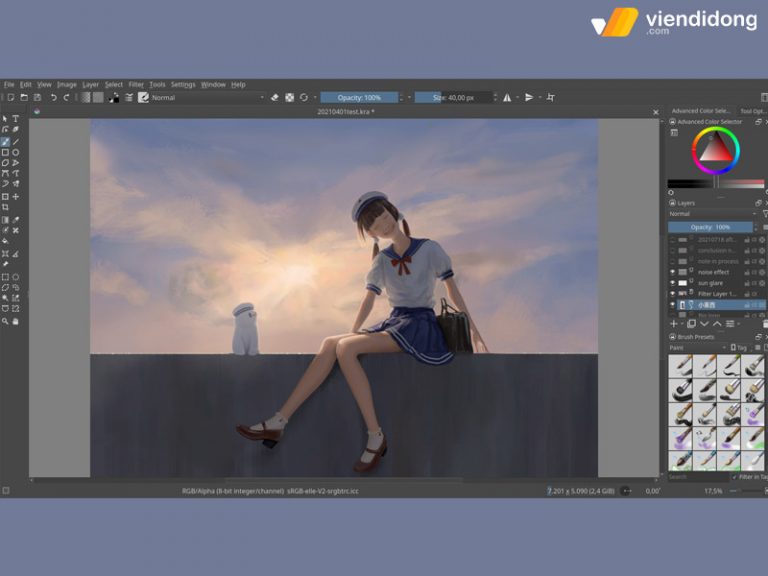
Task: Hide the Filter Layer 1 layer
Action: pos(672,294)
